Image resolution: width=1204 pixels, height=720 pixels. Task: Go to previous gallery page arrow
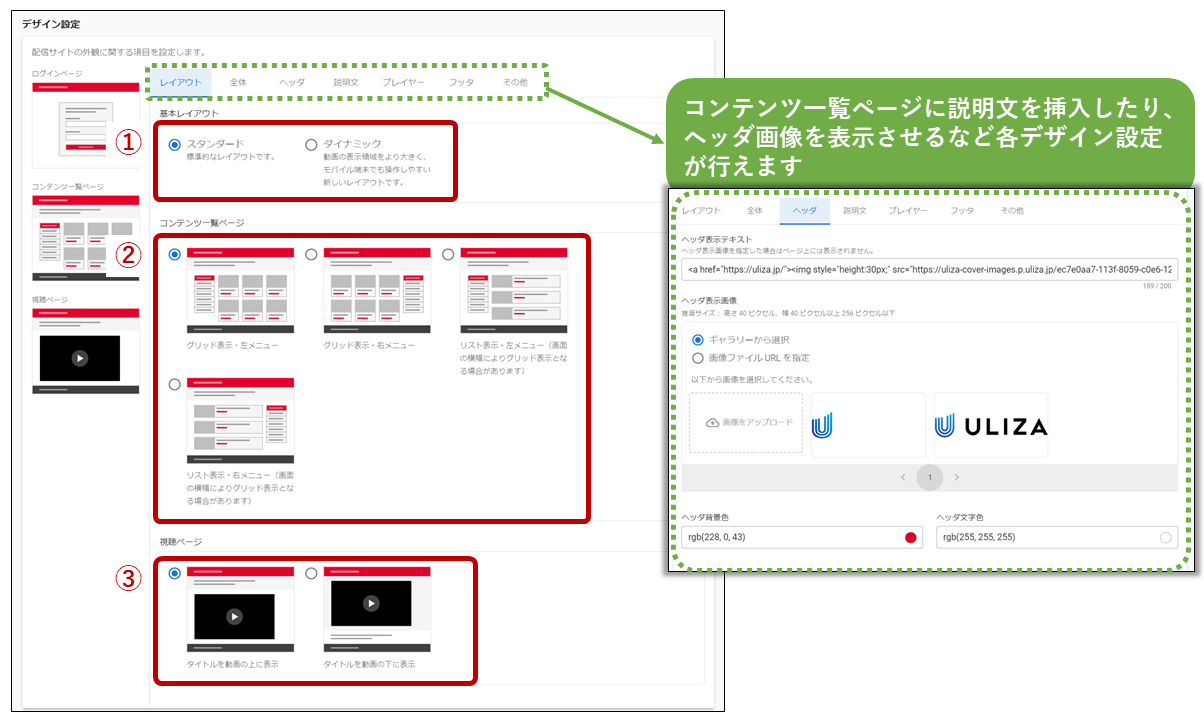coord(903,478)
